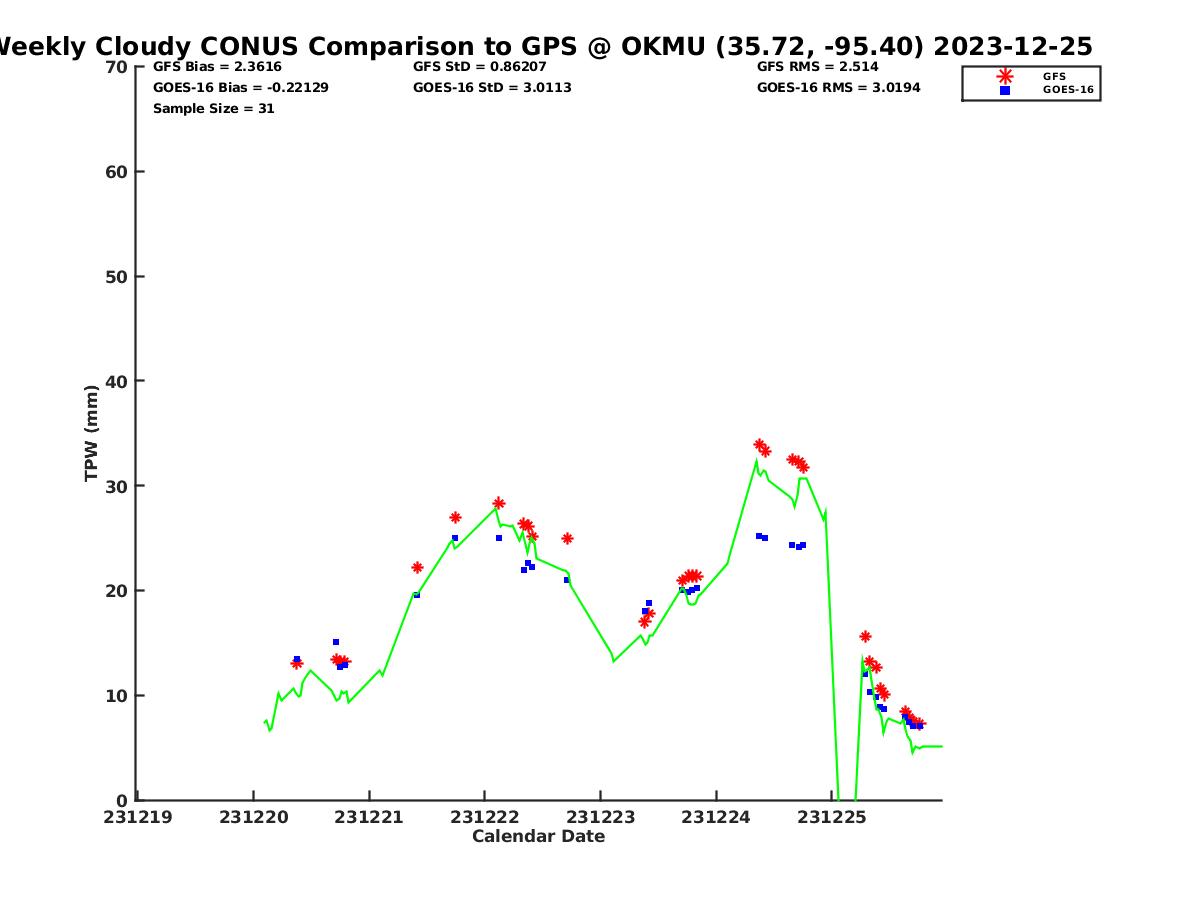Click the y-axis tick label 60
This screenshot has width=1200, height=900.
117,172
